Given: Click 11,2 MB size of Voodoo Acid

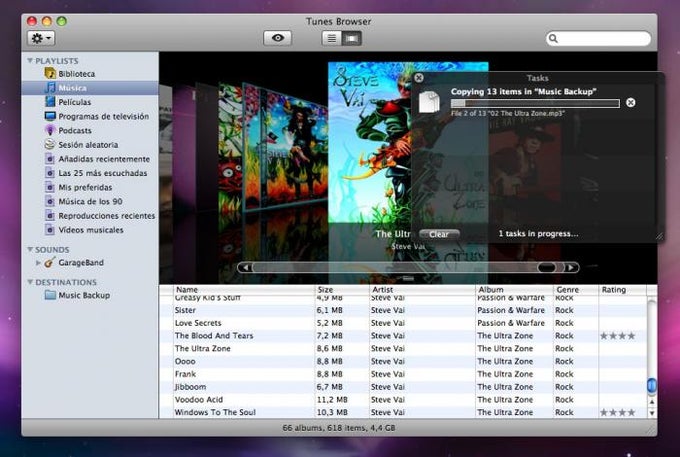Looking at the screenshot, I should tap(332, 399).
